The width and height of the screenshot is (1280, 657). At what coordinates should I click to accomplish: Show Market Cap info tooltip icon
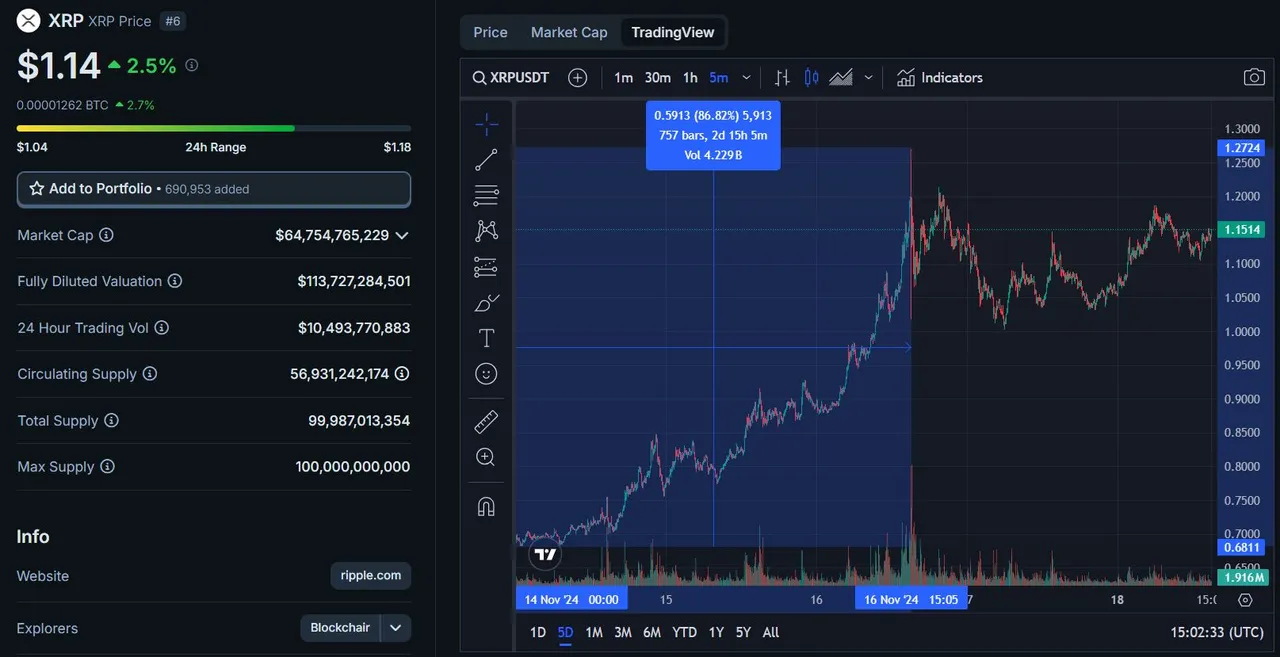(x=106, y=235)
